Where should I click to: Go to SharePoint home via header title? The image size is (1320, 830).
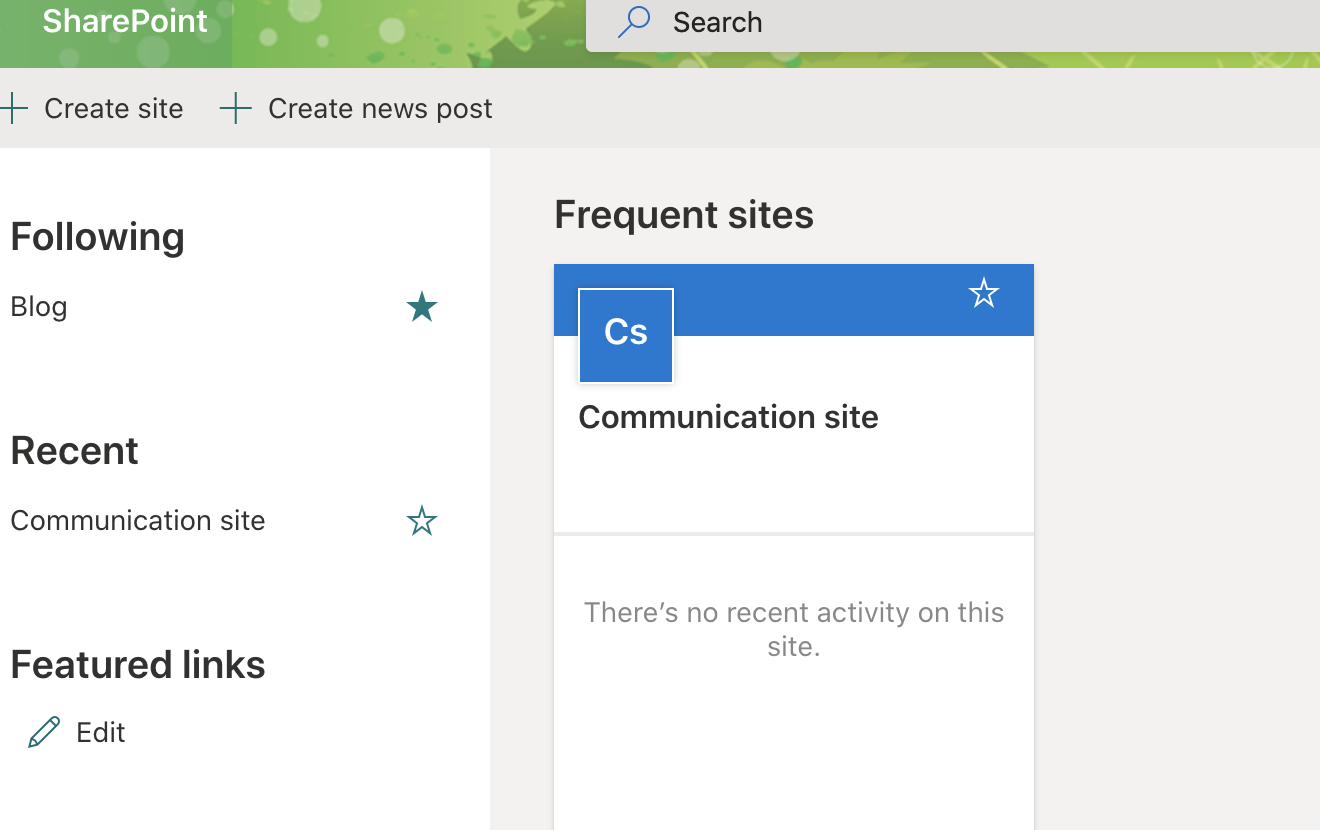(x=125, y=21)
